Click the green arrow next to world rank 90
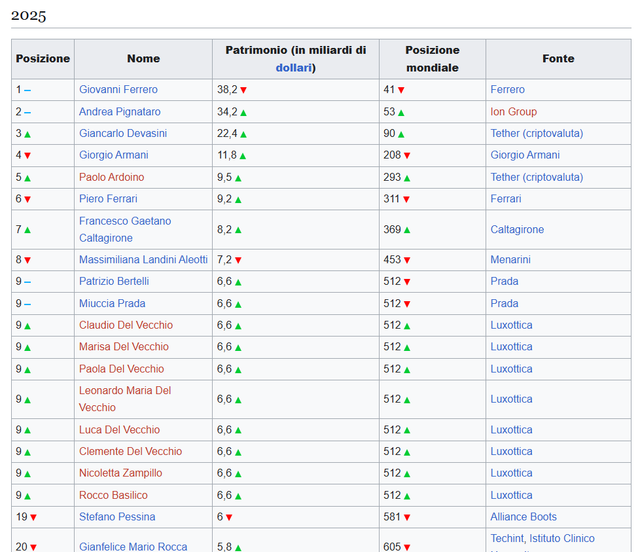 [401, 134]
